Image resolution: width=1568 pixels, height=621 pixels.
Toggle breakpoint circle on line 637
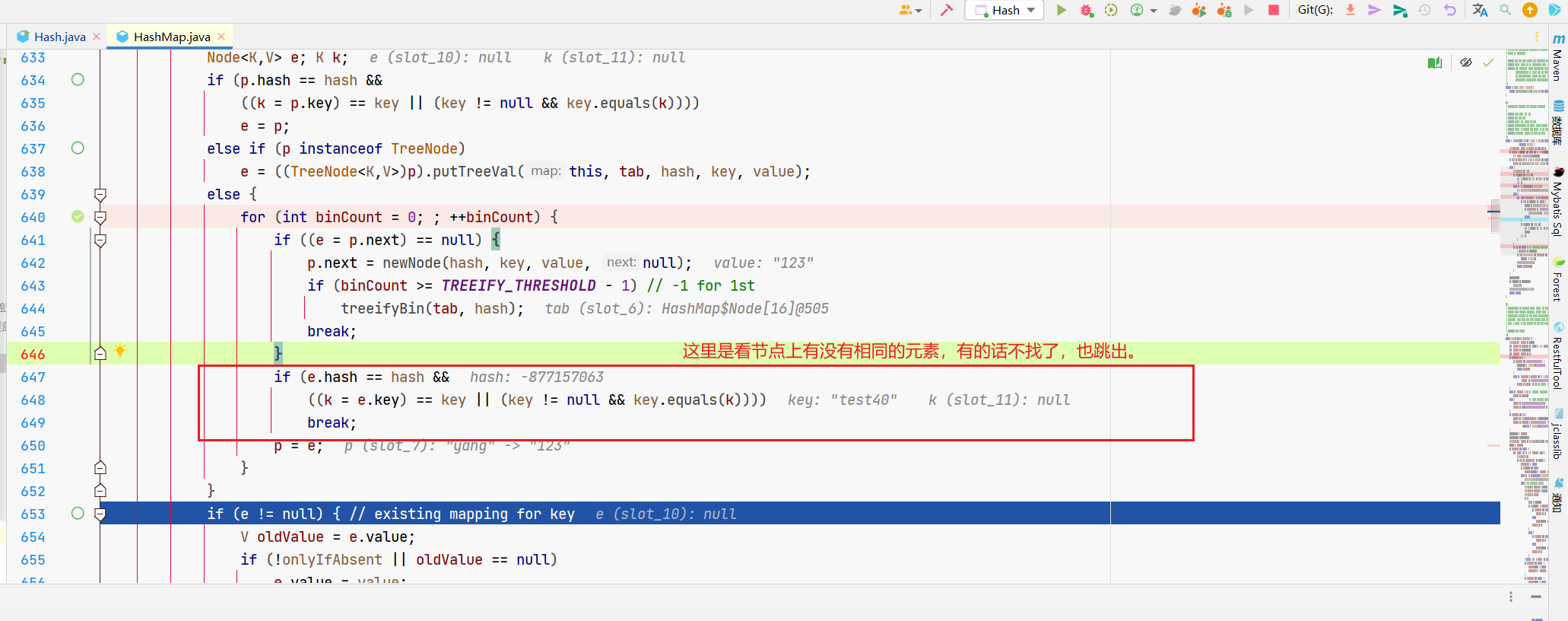pos(78,148)
